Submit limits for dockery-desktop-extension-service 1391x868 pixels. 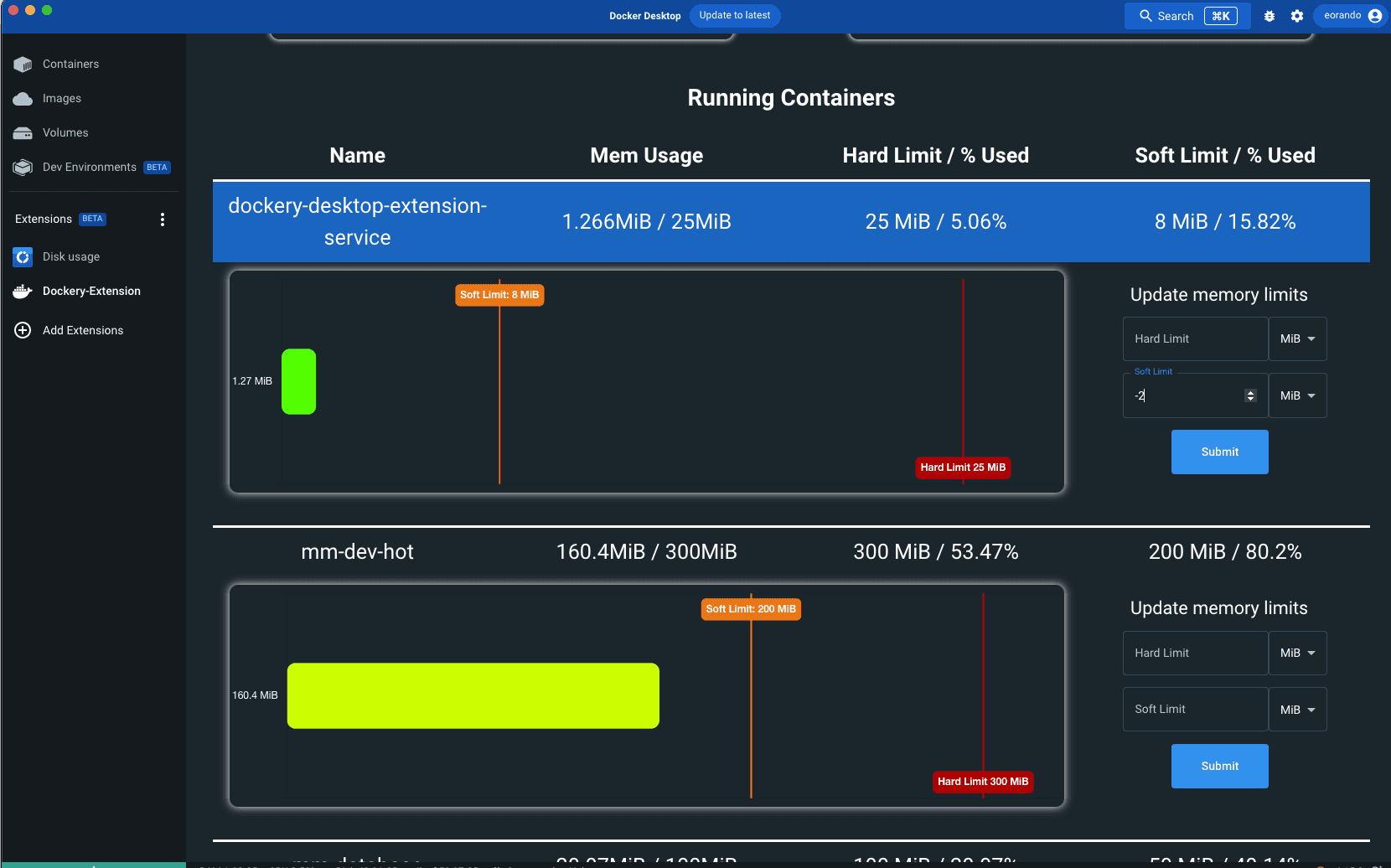point(1219,452)
